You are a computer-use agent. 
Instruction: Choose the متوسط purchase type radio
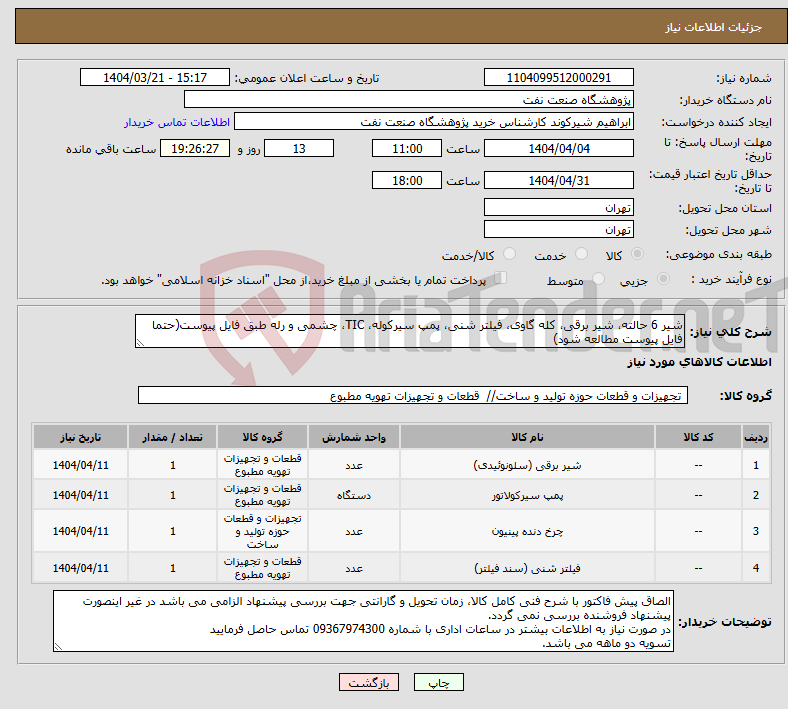pos(598,278)
